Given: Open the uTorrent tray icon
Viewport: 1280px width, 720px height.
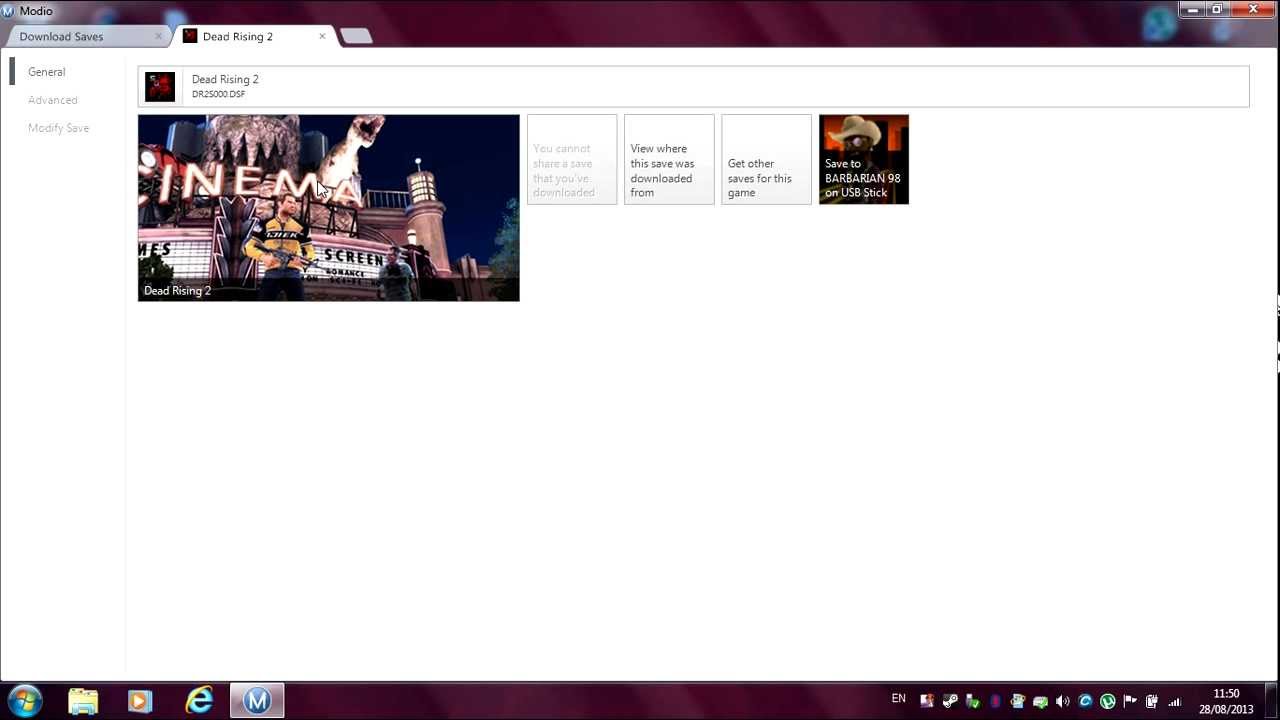Looking at the screenshot, I should (x=1108, y=701).
